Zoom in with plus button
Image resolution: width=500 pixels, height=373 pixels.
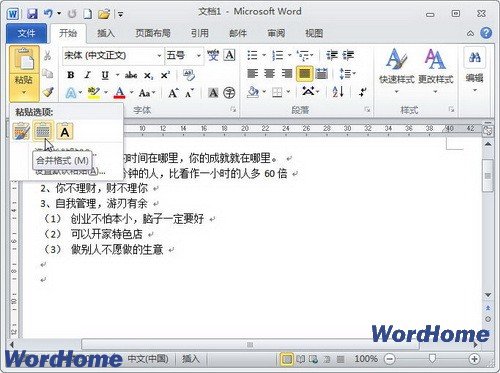click(x=474, y=359)
